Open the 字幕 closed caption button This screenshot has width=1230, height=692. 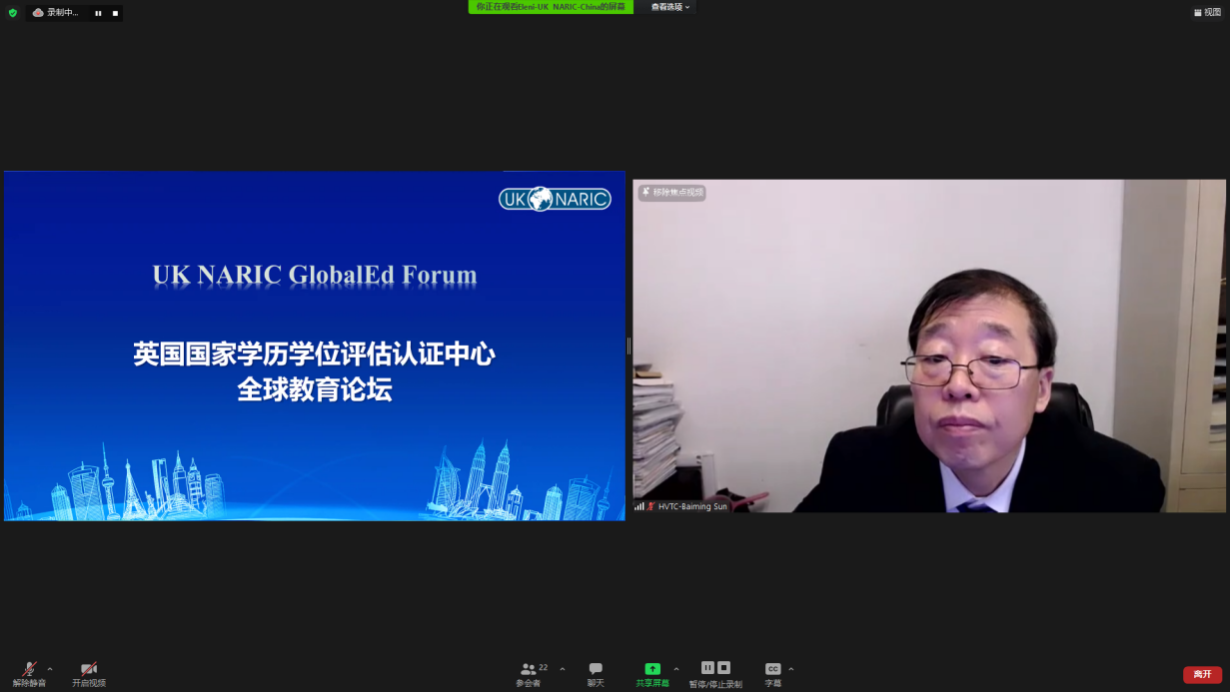[773, 675]
